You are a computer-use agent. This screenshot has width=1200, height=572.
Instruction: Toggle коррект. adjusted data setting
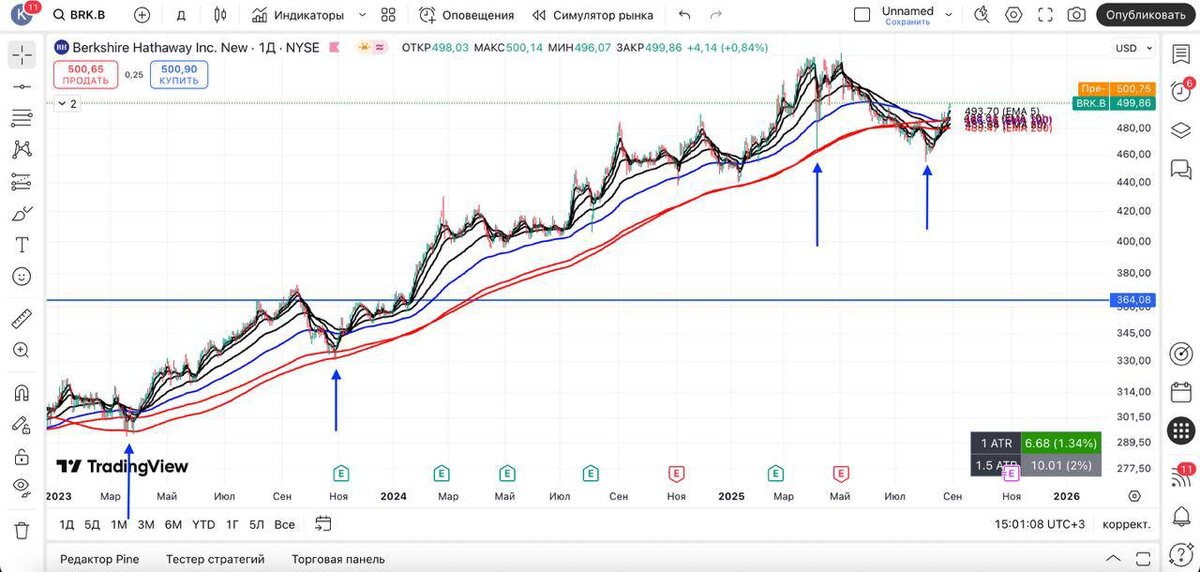click(1126, 524)
